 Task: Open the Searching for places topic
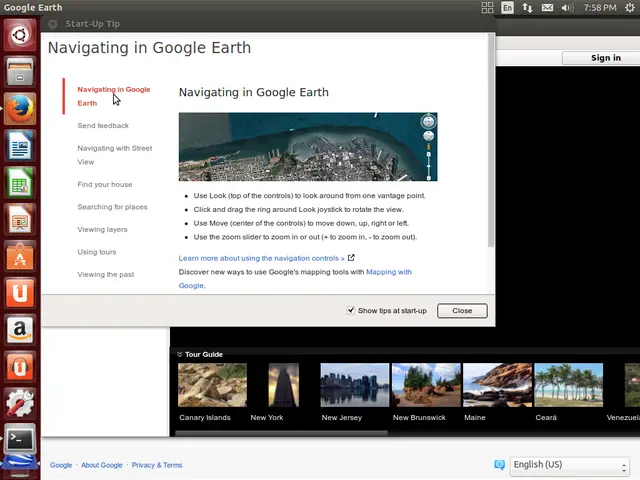pyautogui.click(x=112, y=207)
